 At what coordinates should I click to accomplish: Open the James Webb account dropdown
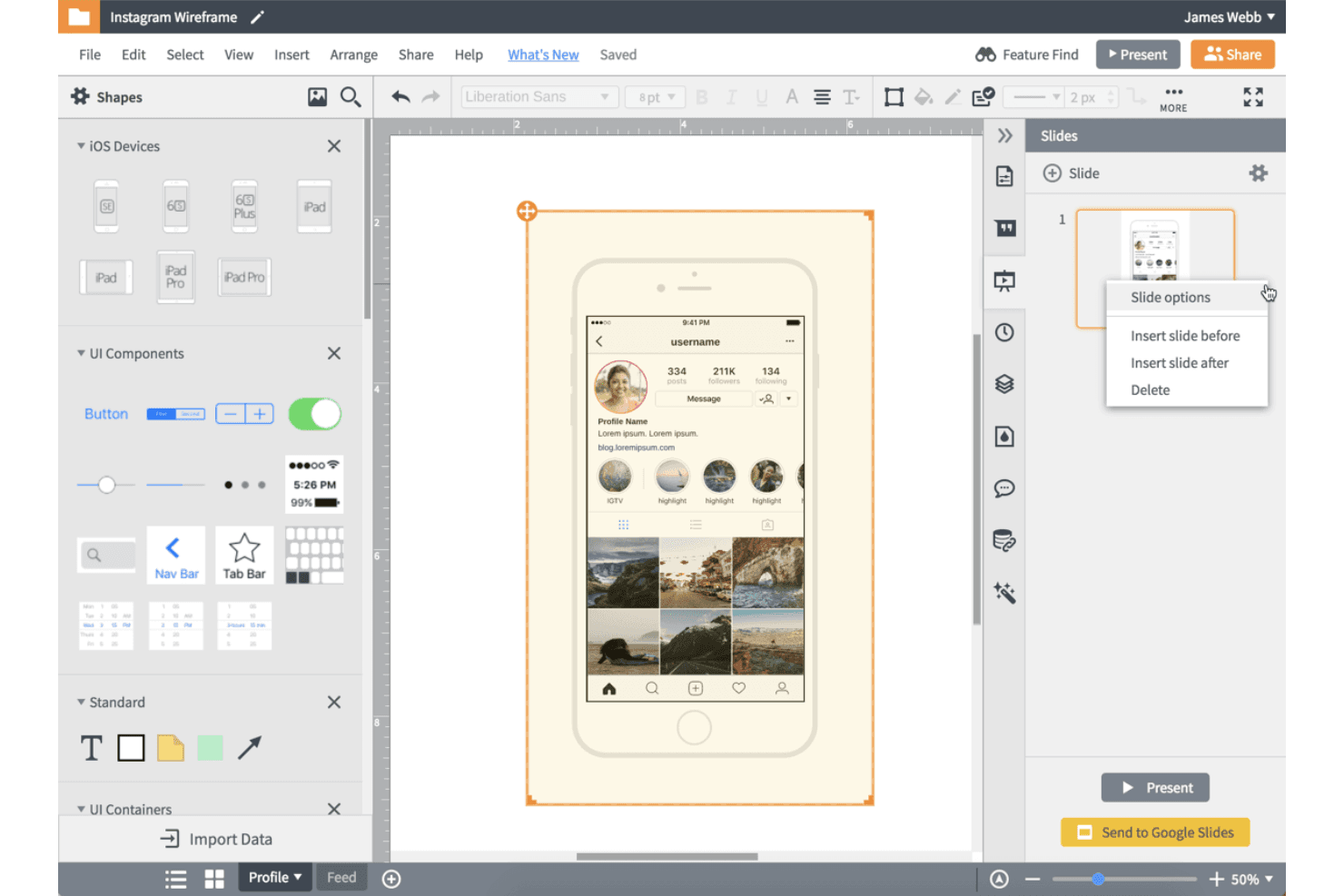pyautogui.click(x=1229, y=17)
